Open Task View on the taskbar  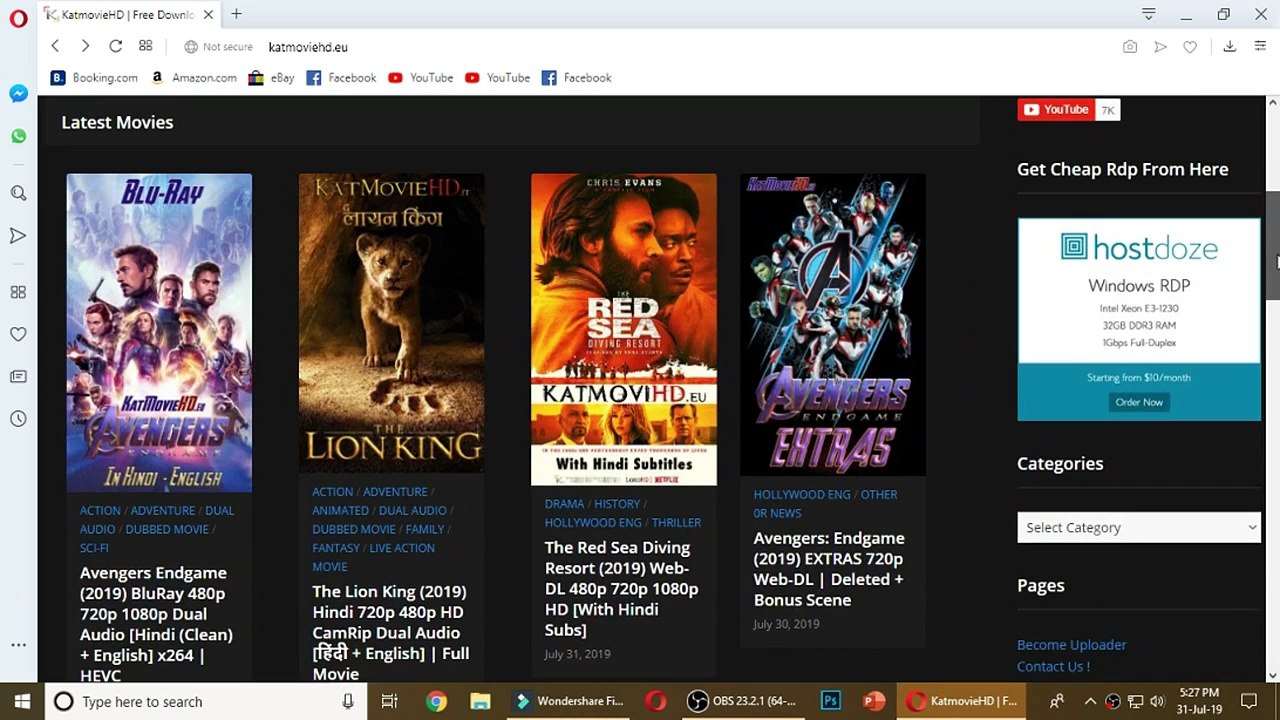click(390, 701)
